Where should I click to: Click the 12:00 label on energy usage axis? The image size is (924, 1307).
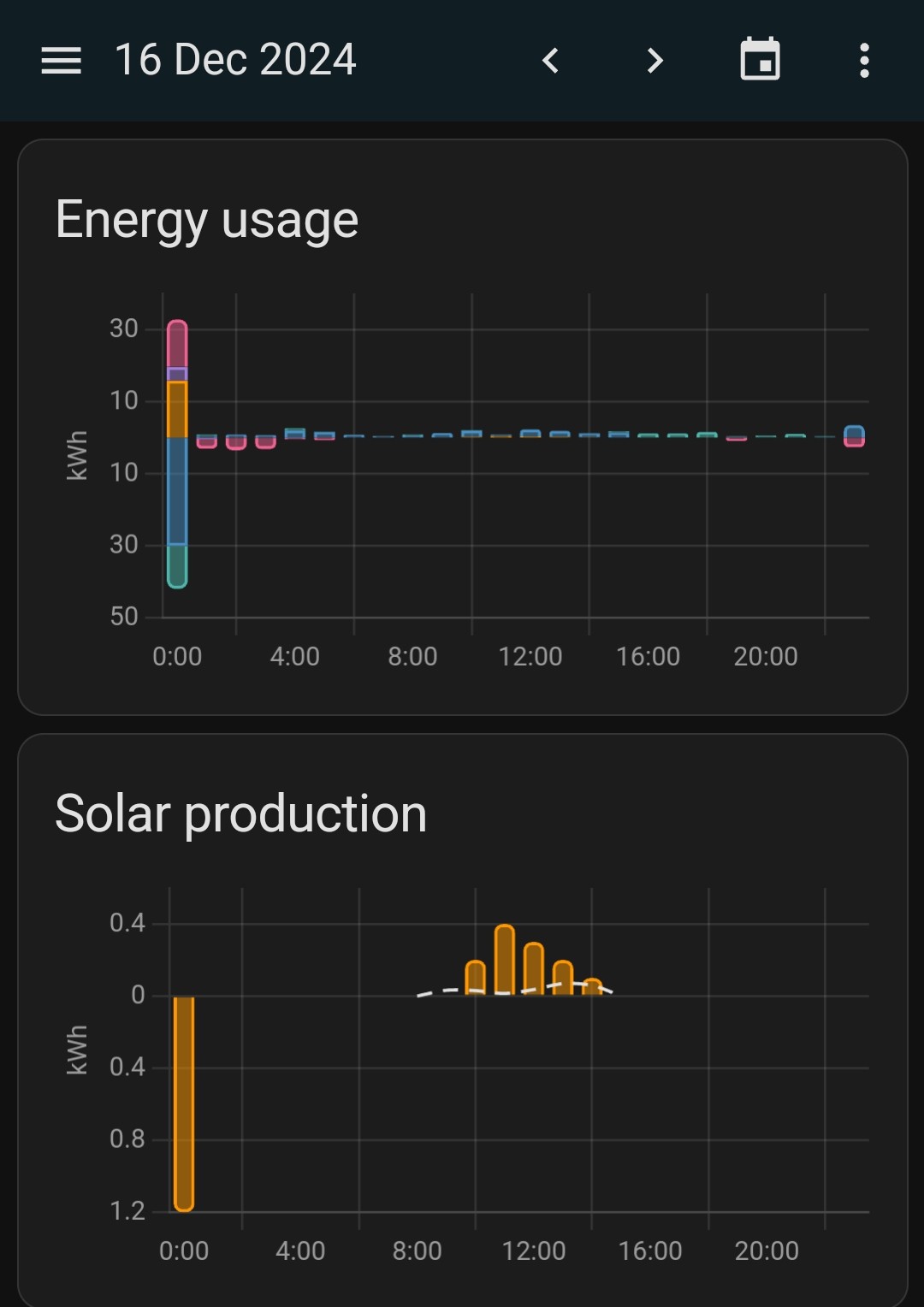(530, 656)
